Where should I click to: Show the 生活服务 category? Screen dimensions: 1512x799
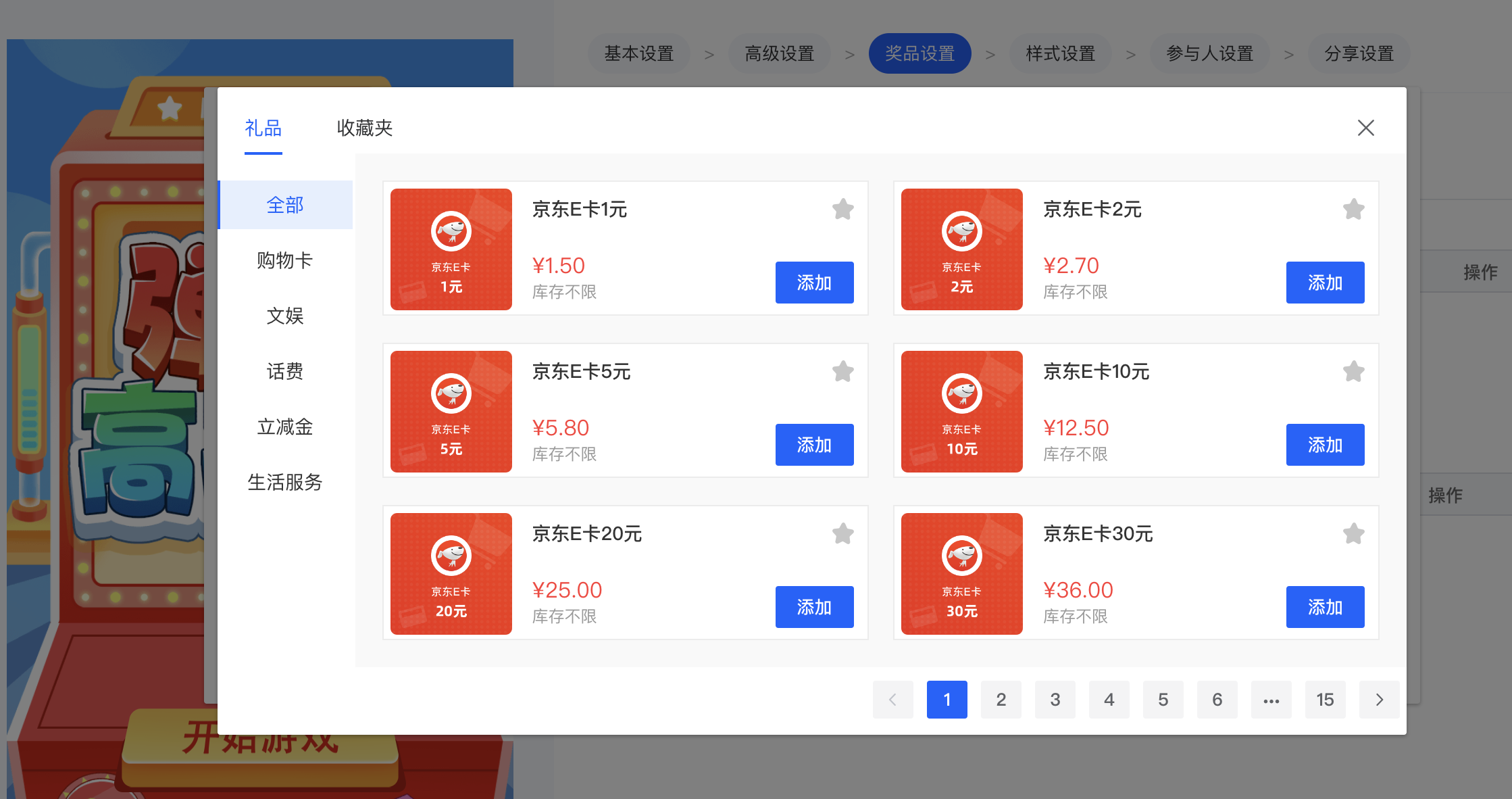[285, 482]
